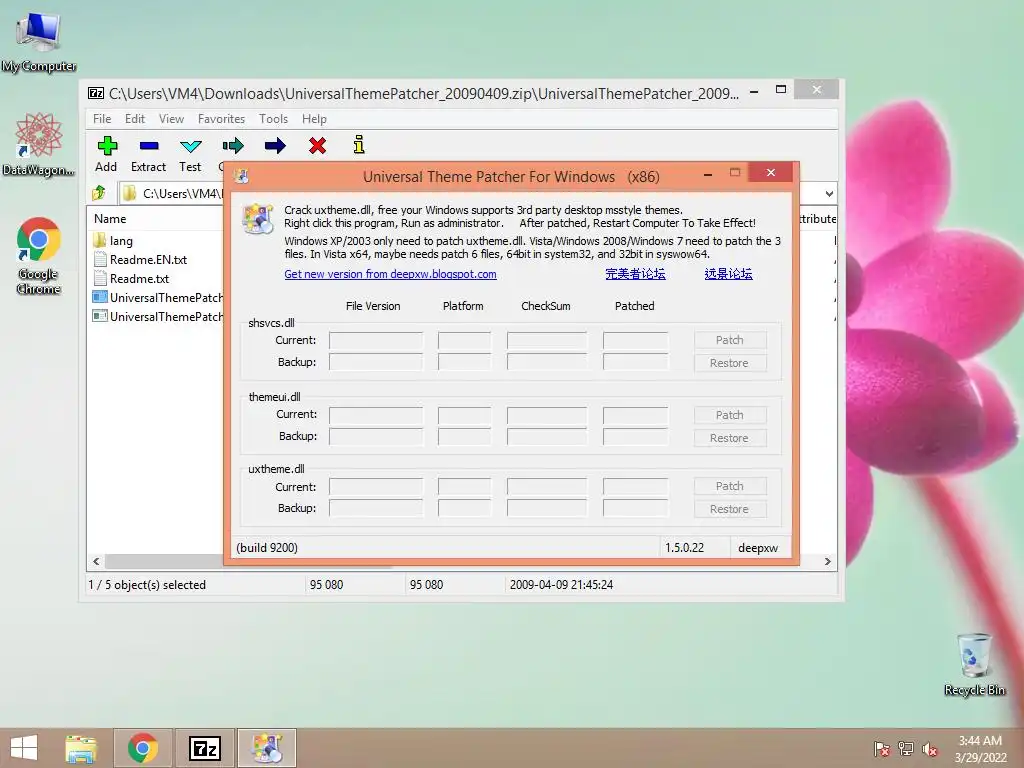The width and height of the screenshot is (1024, 768).
Task: Click Restore button for themeui.dll
Action: [729, 438]
